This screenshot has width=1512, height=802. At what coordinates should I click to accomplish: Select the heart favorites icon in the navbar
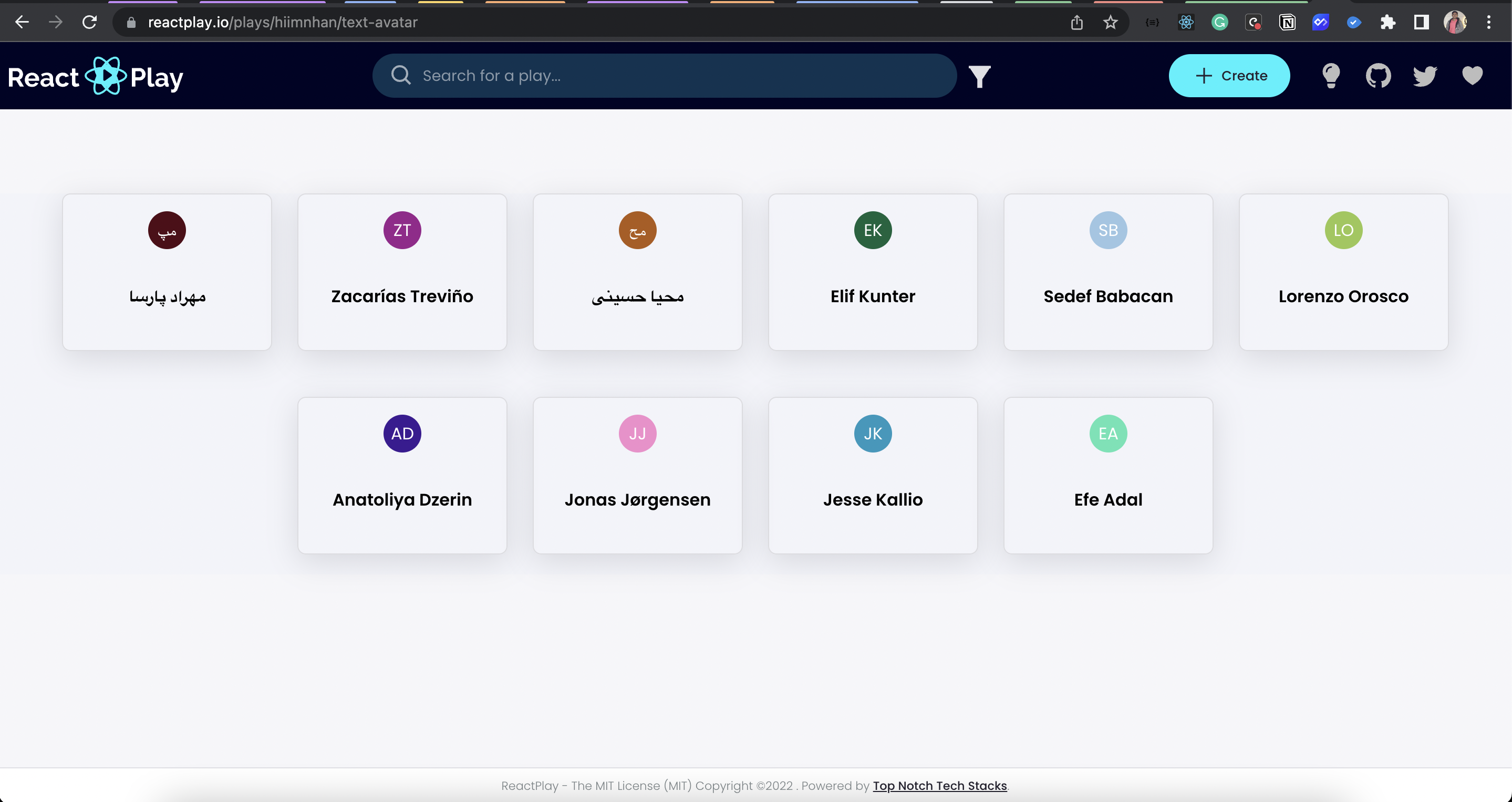point(1472,75)
